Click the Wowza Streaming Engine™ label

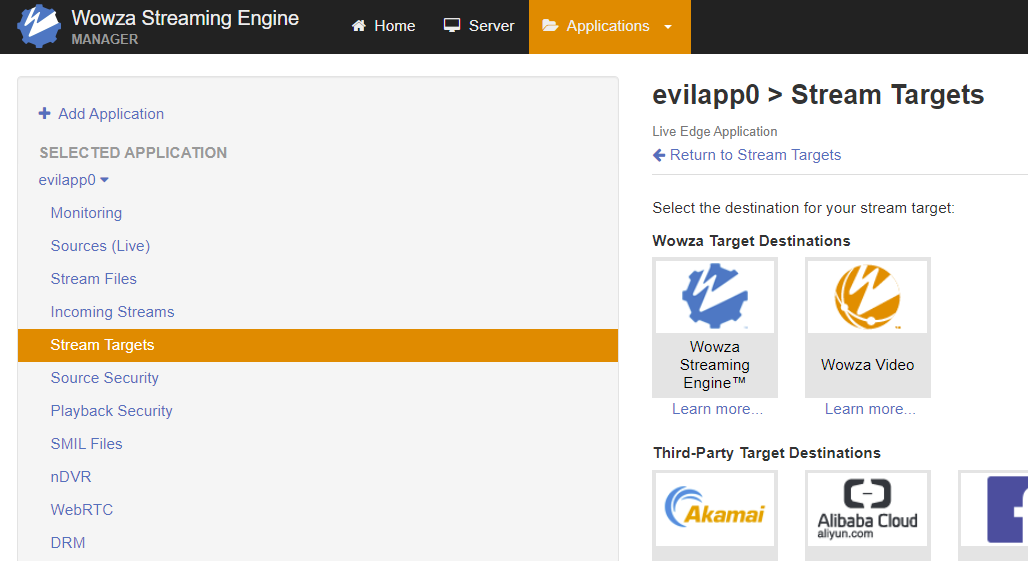[x=715, y=364]
